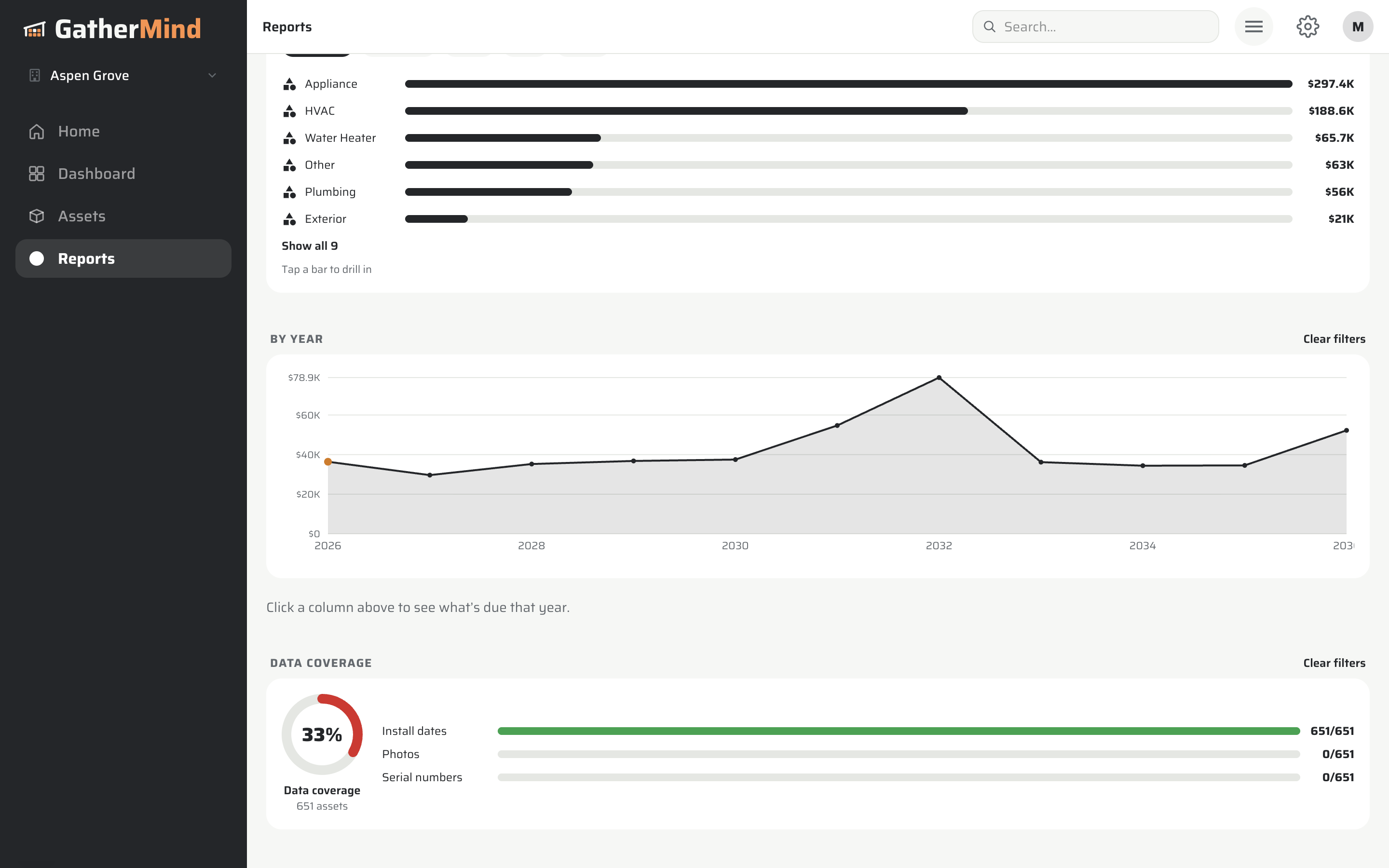Click the orange 2026 data point
This screenshot has width=1389, height=868.
click(328, 461)
